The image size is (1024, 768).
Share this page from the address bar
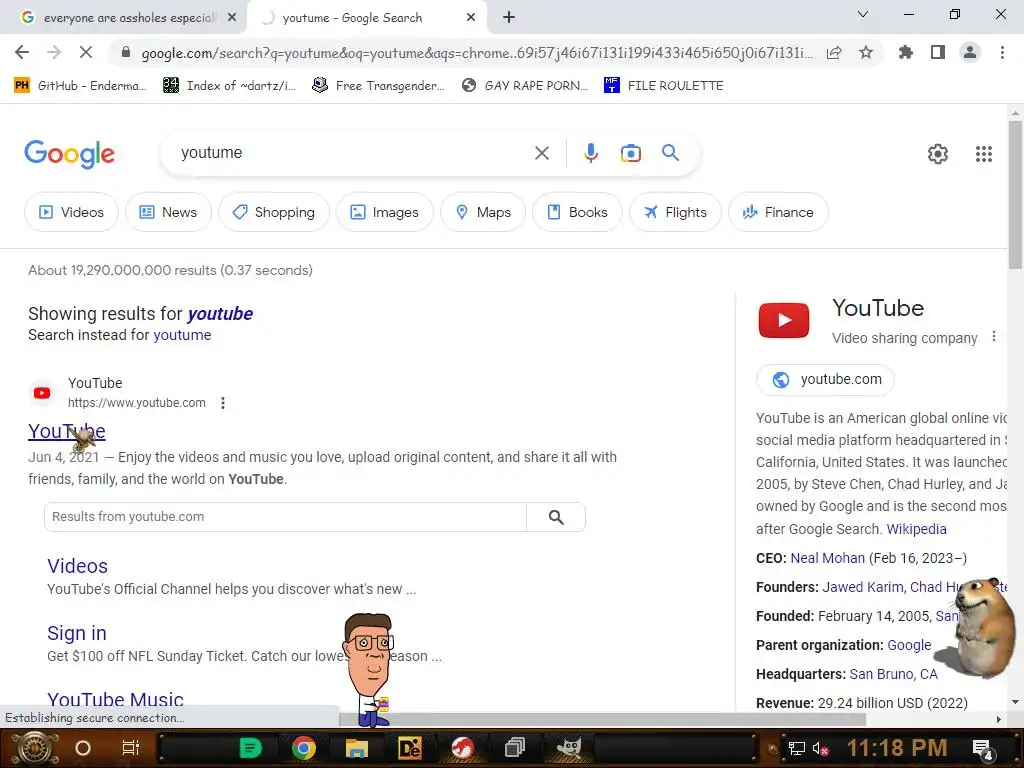834,52
